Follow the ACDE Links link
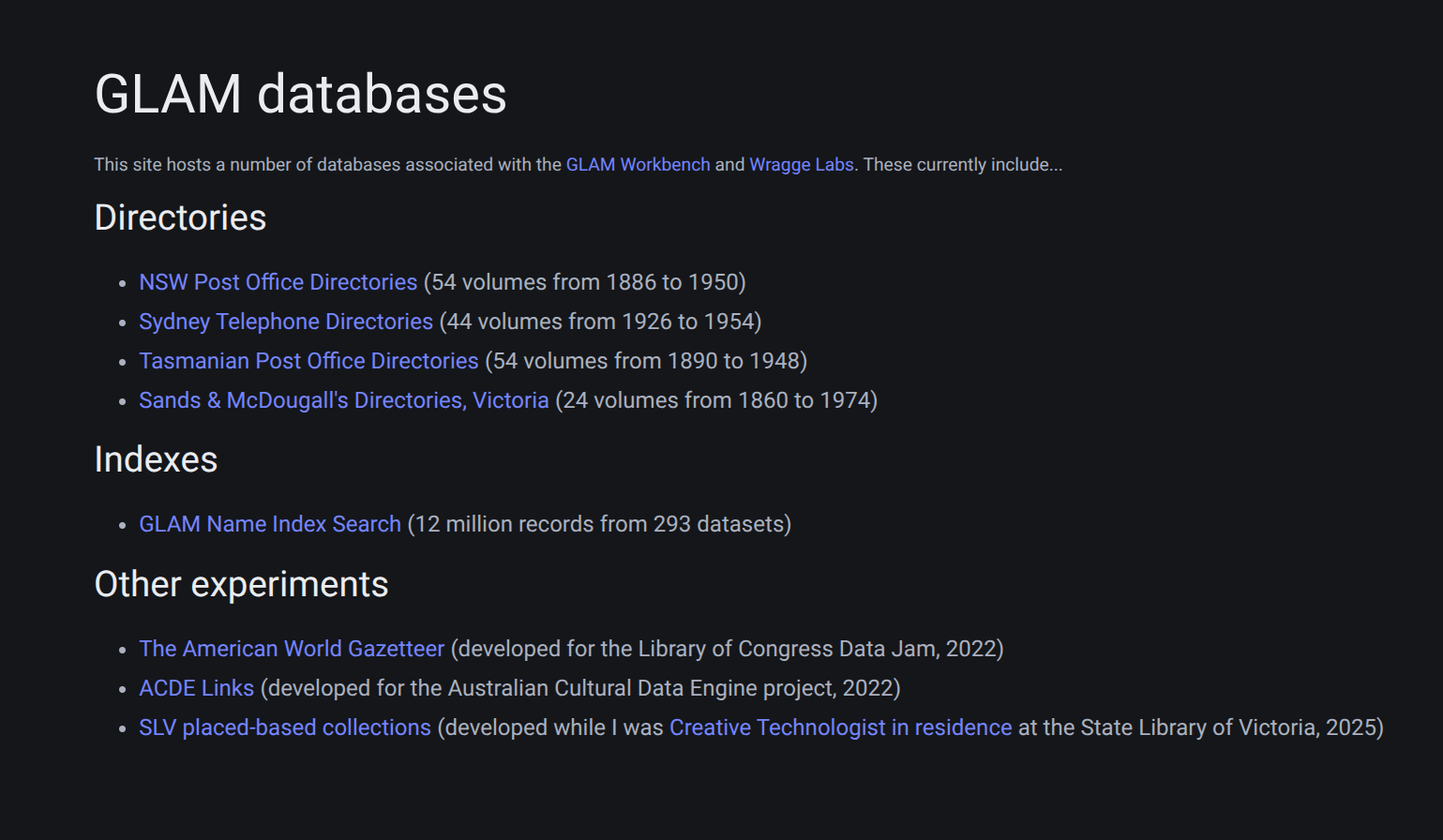The image size is (1443, 840). pos(196,688)
